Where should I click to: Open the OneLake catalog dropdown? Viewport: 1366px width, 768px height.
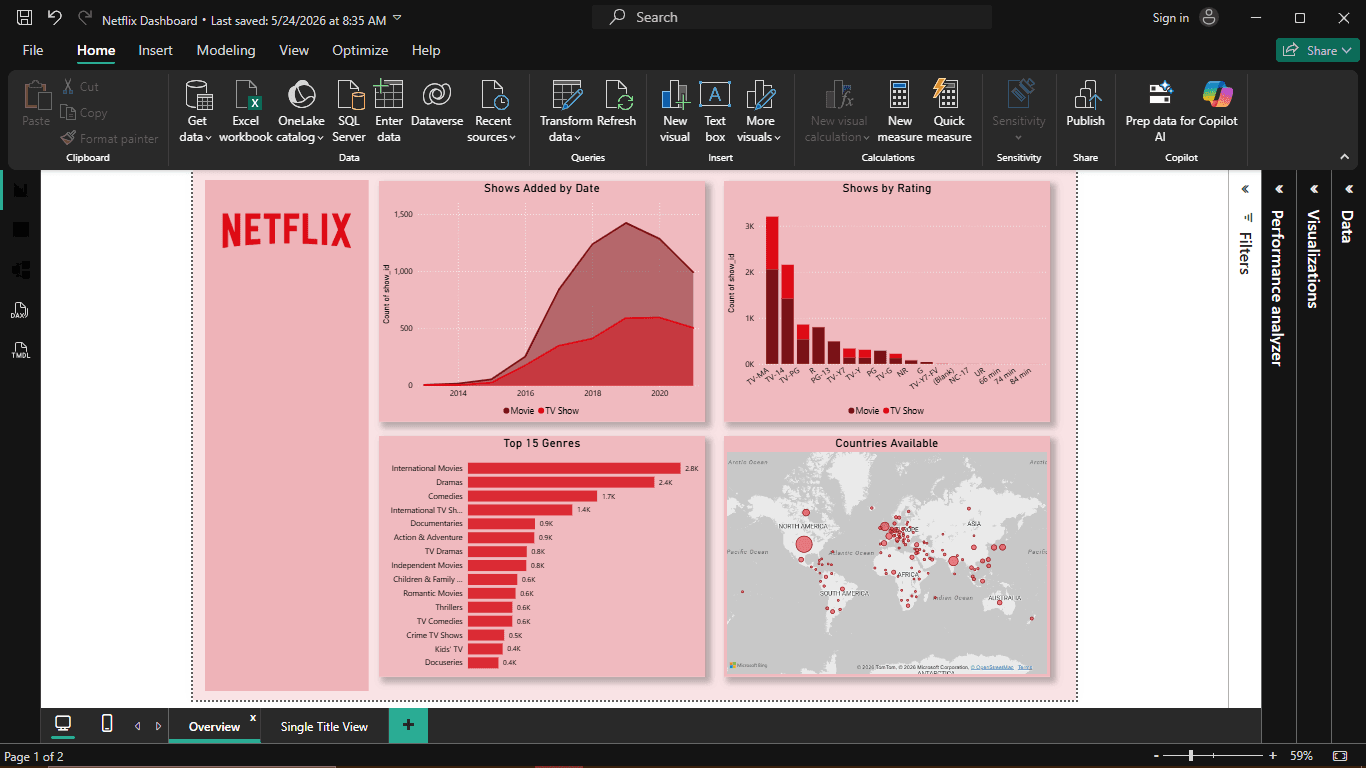[x=300, y=137]
